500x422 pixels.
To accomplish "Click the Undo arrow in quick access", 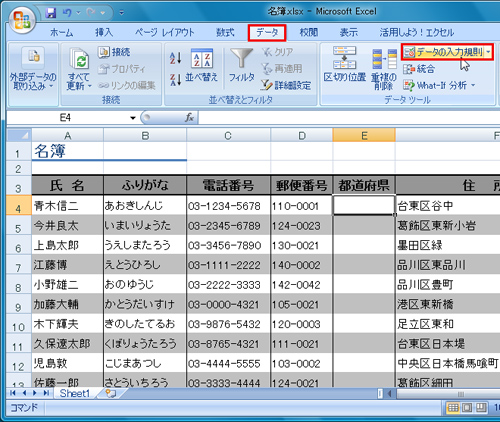I will [67, 13].
